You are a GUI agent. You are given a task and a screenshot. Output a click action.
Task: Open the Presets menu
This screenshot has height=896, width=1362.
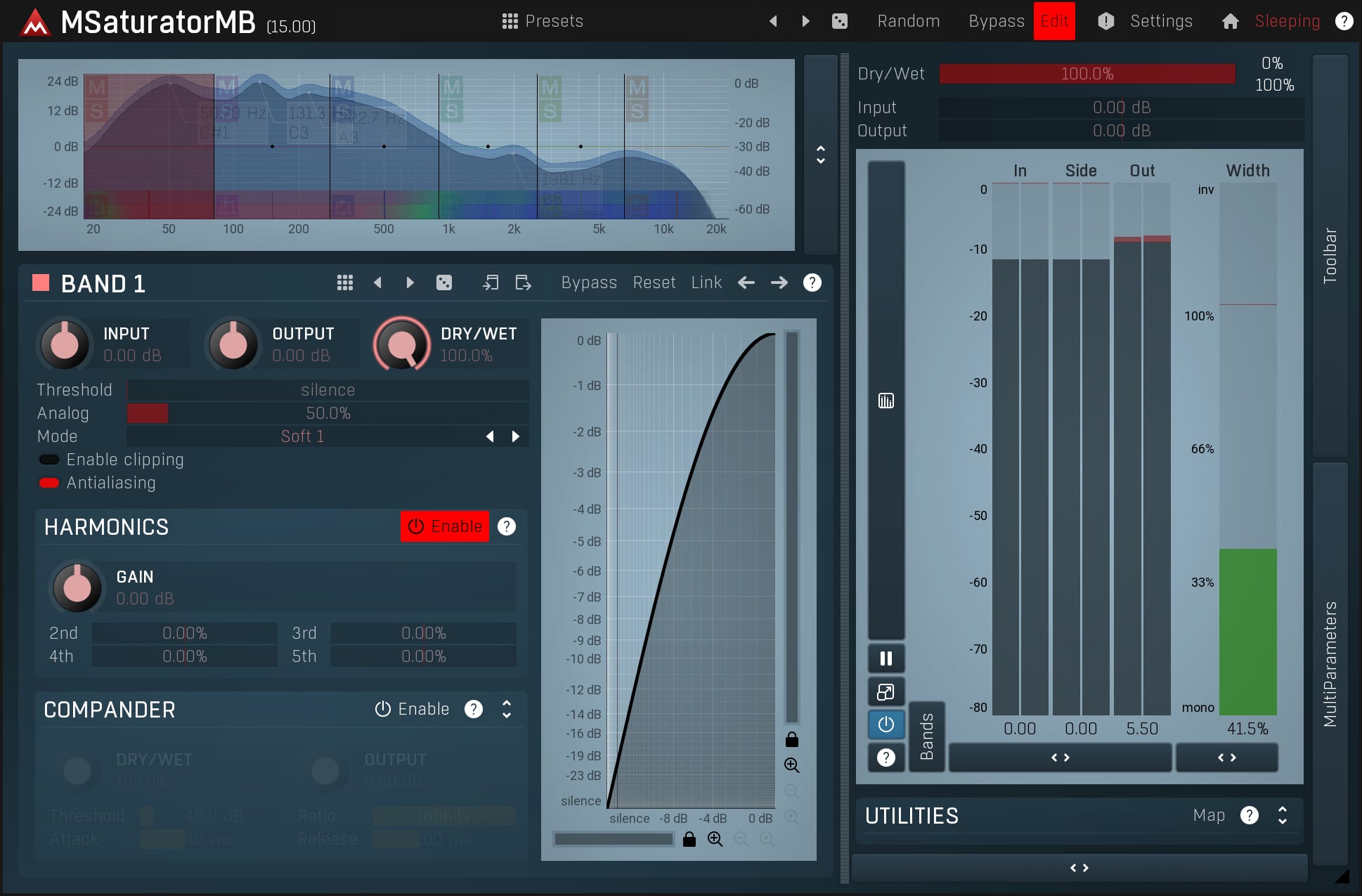[x=543, y=21]
